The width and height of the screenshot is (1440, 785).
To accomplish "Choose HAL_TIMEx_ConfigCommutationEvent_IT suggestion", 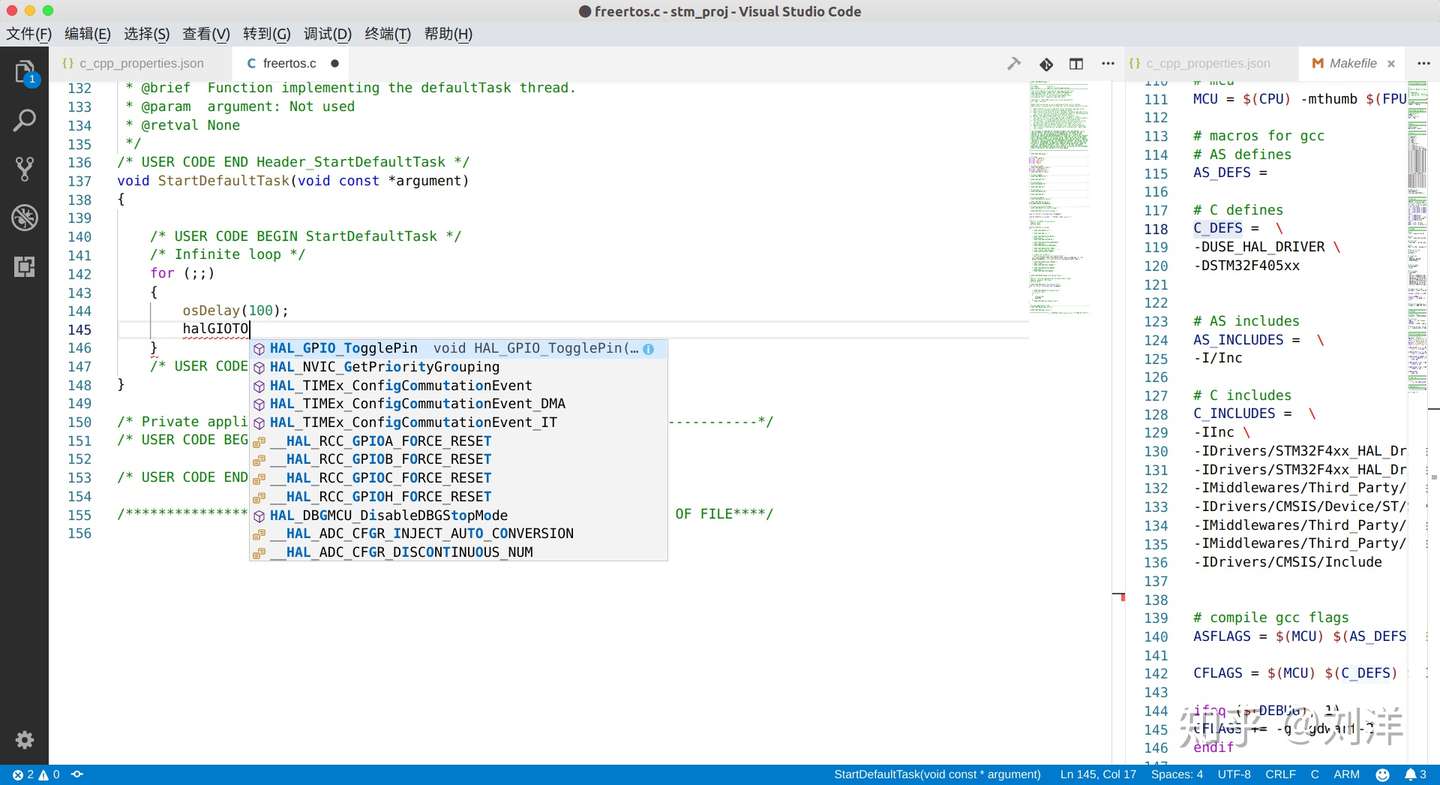I will [x=458, y=423].
